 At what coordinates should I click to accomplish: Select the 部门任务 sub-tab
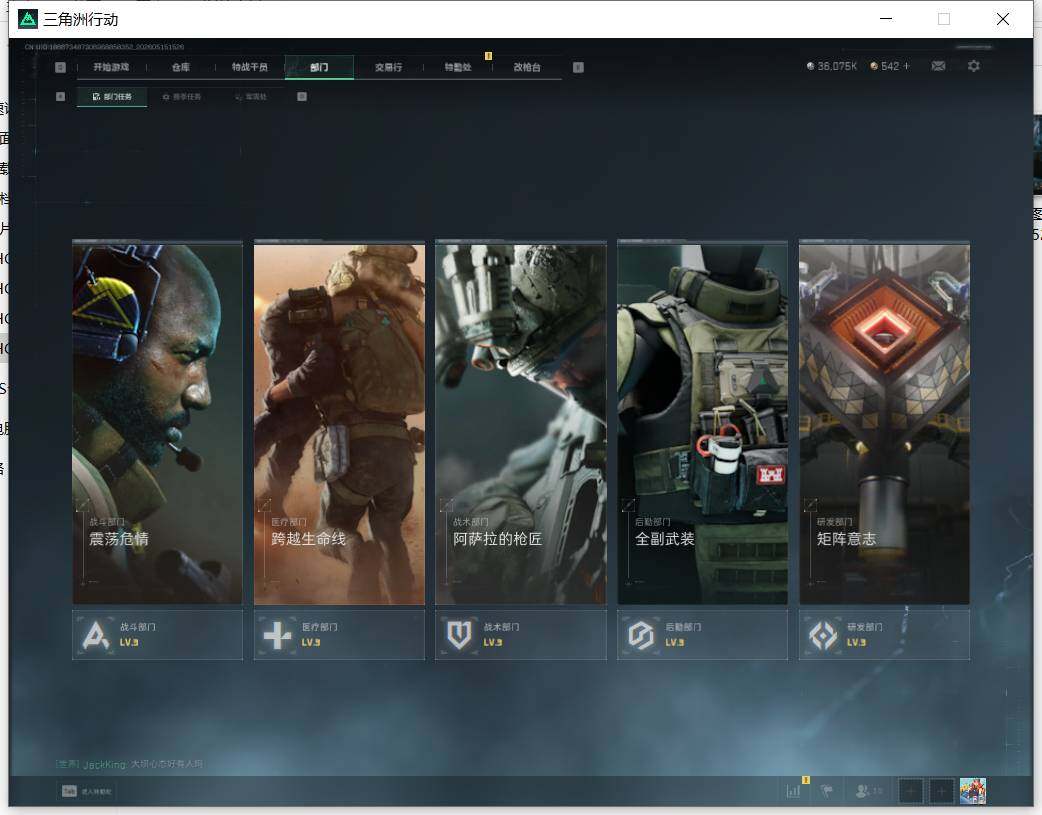click(x=112, y=96)
